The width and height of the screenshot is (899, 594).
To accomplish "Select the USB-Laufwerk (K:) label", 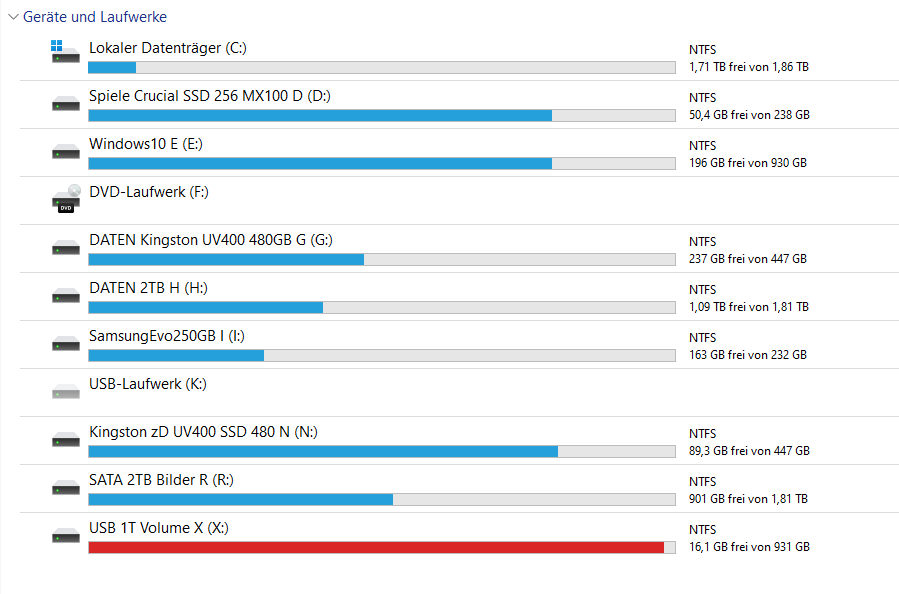I will coord(147,384).
